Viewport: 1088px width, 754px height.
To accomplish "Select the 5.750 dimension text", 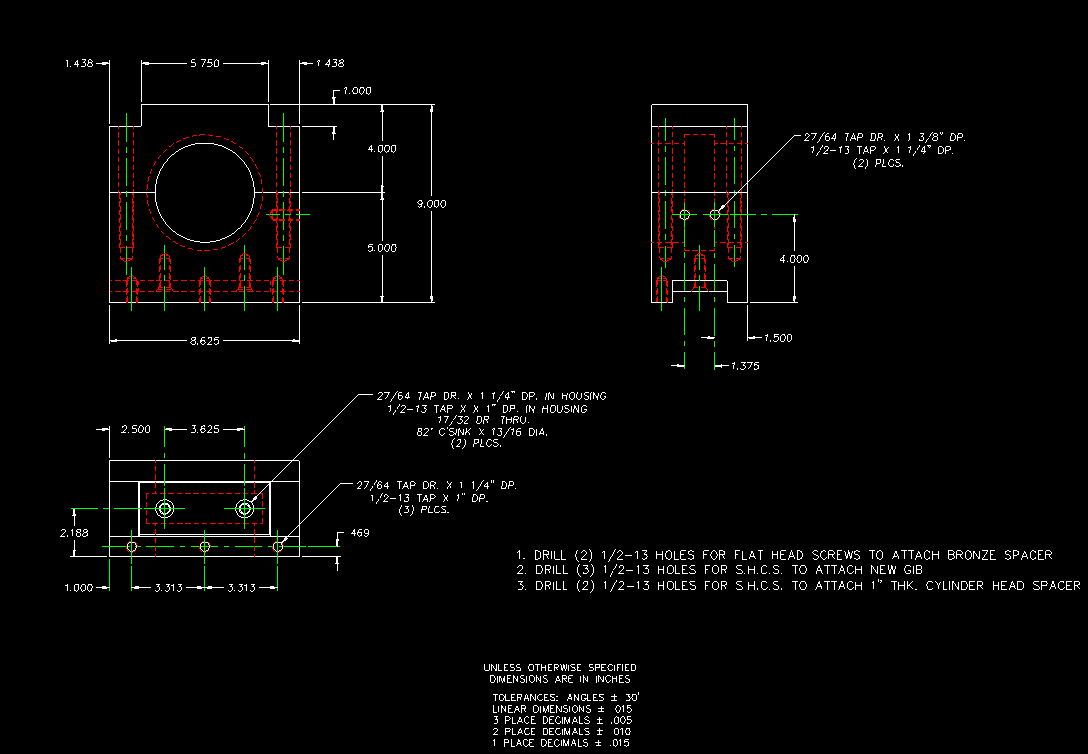I will [x=205, y=63].
